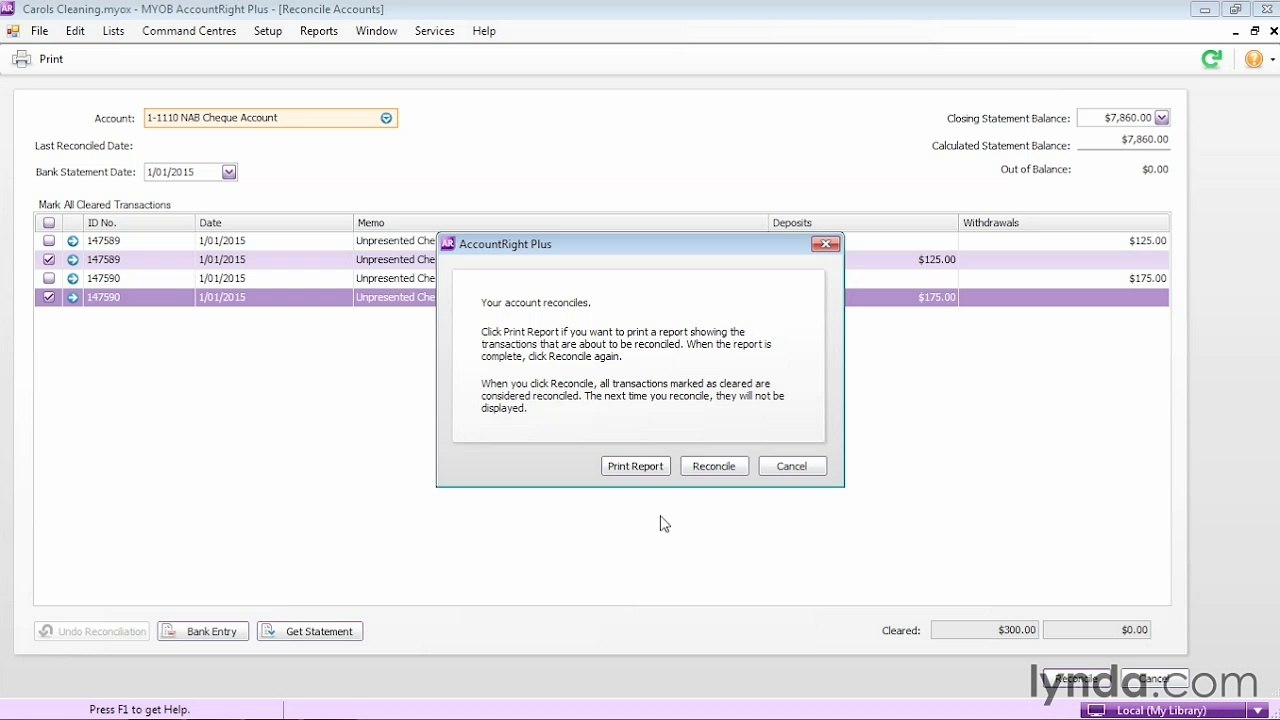This screenshot has width=1280, height=720.
Task: Open the Window menu
Action: coord(376,31)
